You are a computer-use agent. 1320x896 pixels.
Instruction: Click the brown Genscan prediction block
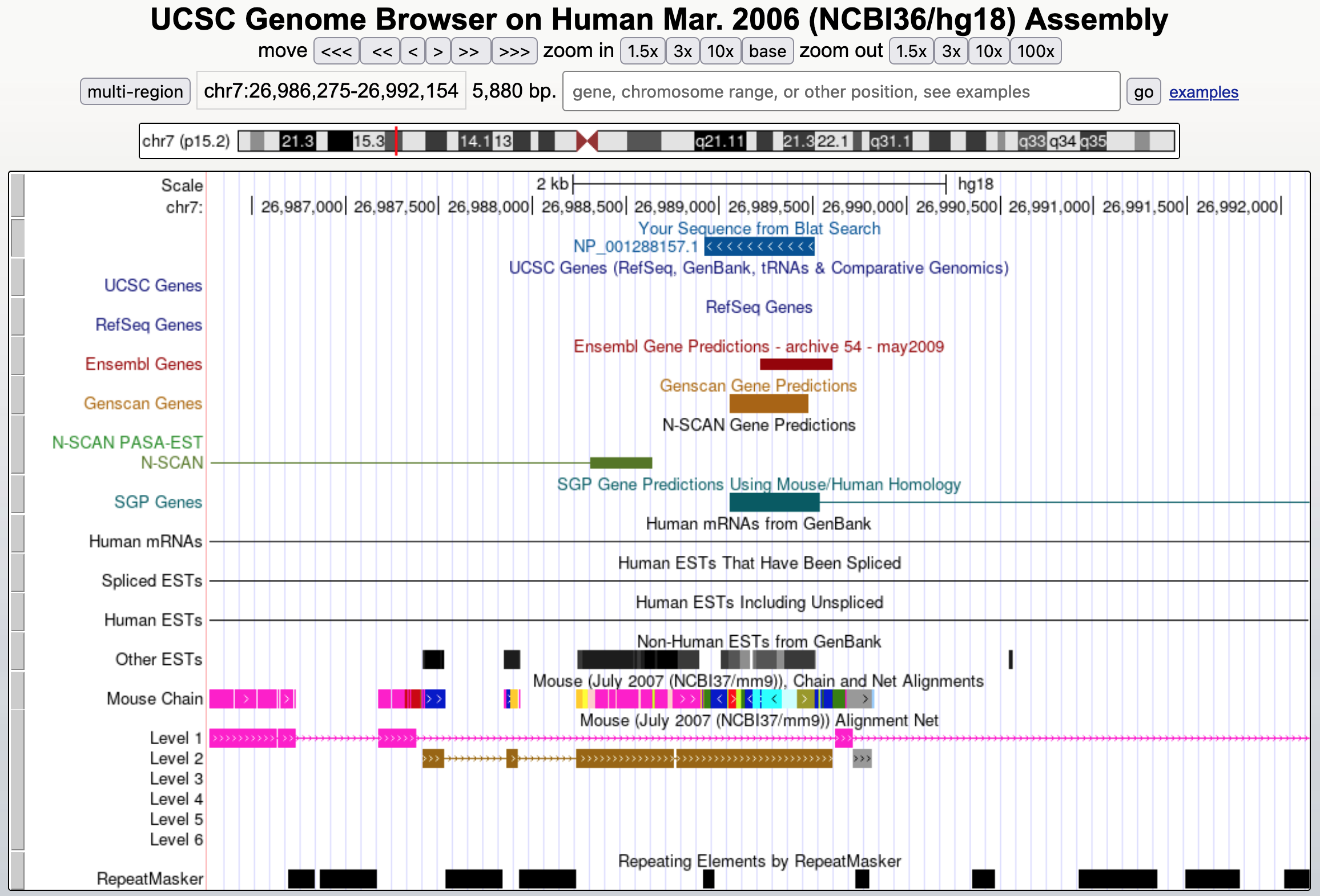tap(768, 403)
